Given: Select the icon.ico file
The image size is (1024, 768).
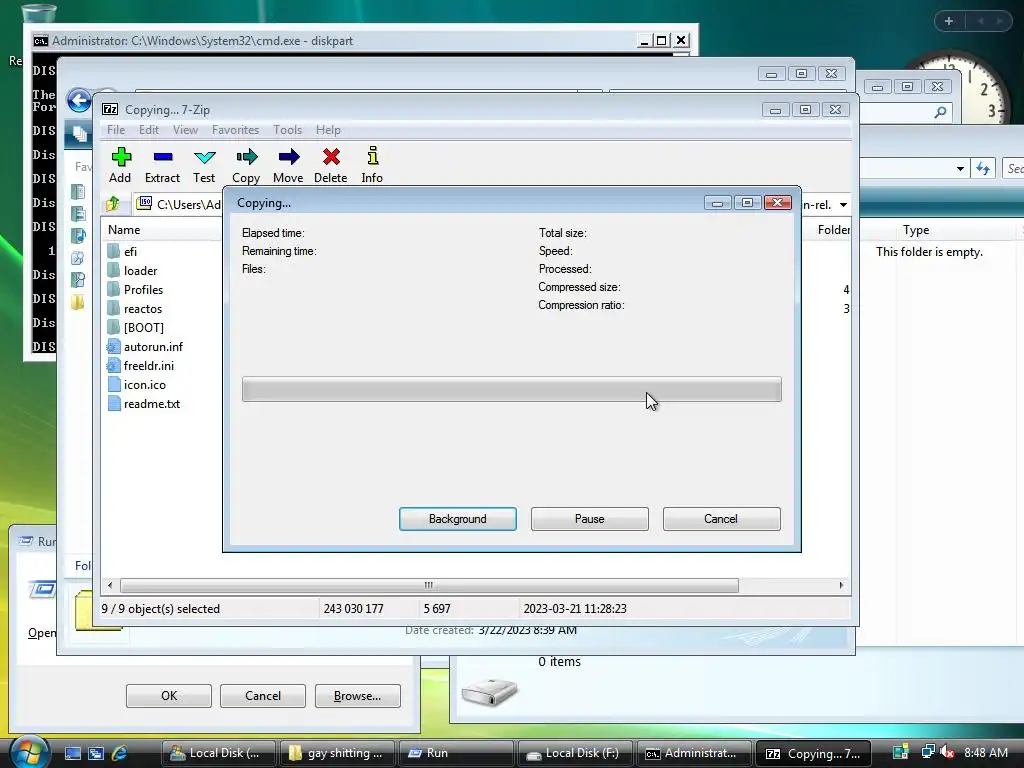Looking at the screenshot, I should click(144, 385).
